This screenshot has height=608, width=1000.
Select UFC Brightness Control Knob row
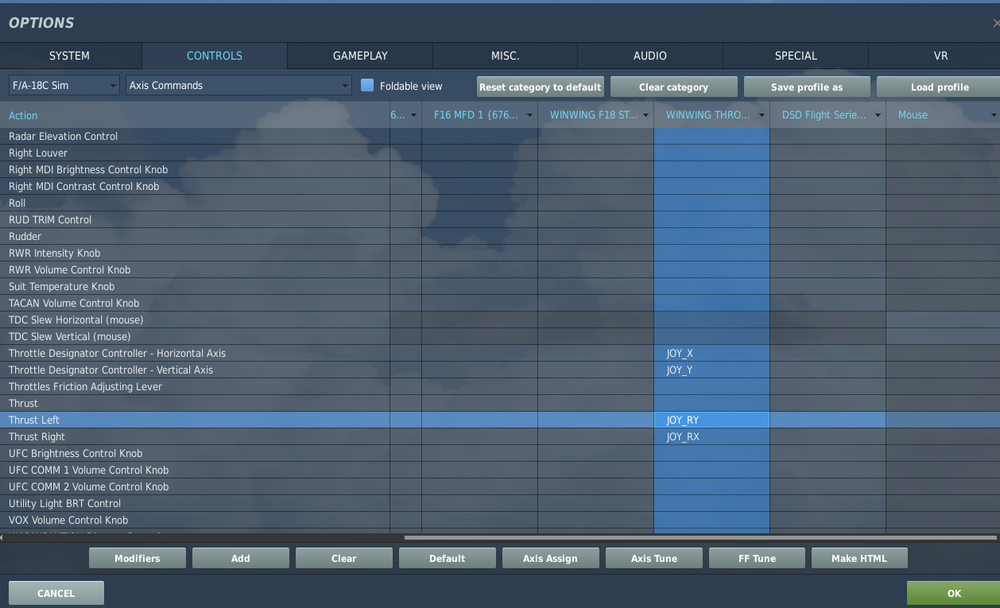(500, 454)
